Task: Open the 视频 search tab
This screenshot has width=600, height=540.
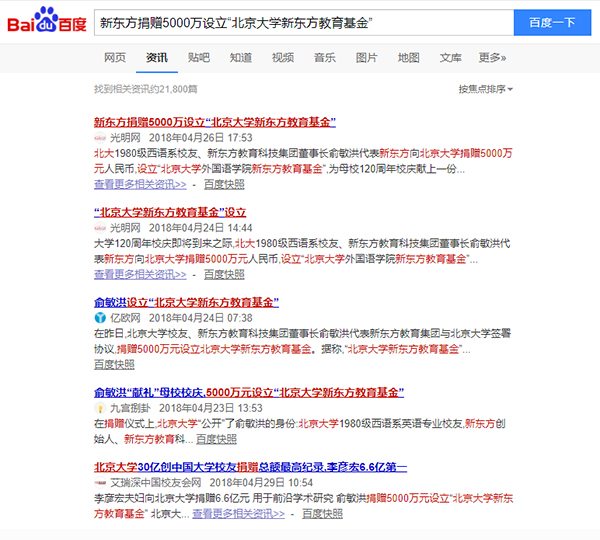Action: click(283, 58)
